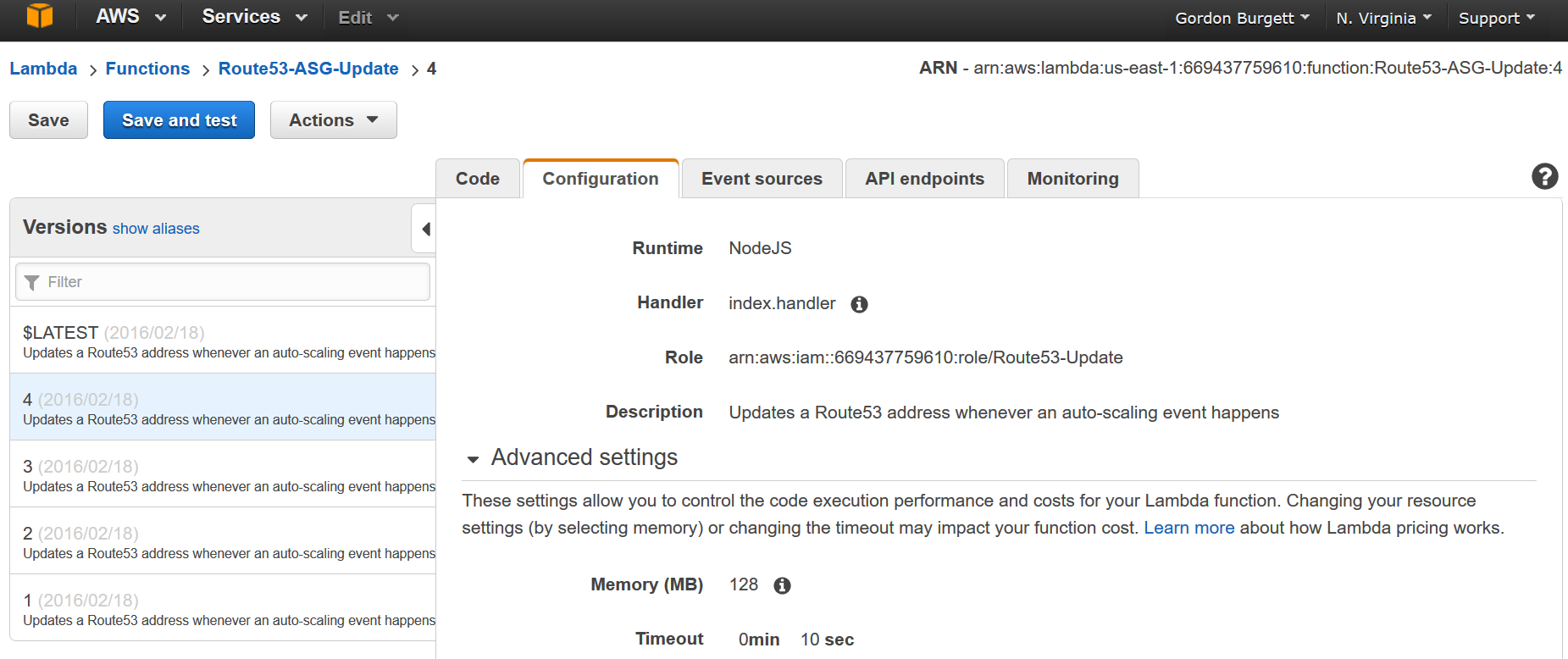This screenshot has width=1568, height=659.
Task: Select version 2 in the list
Action: (x=223, y=541)
